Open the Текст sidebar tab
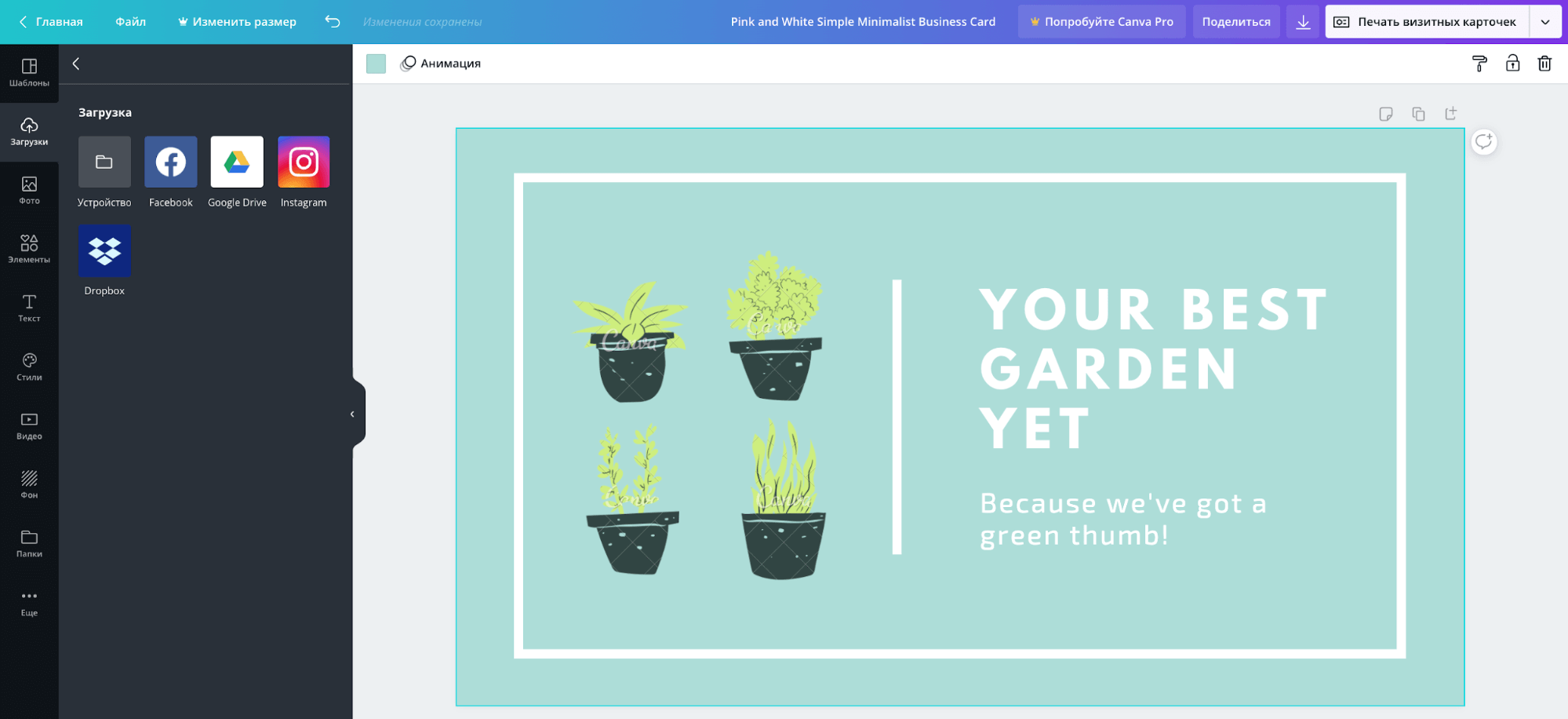 [x=29, y=308]
